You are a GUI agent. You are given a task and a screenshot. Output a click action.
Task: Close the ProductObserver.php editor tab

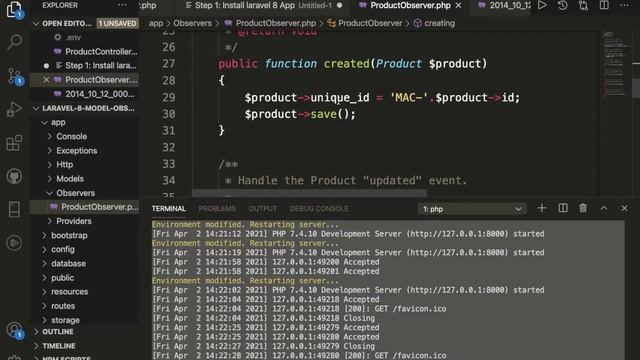tap(458, 5)
